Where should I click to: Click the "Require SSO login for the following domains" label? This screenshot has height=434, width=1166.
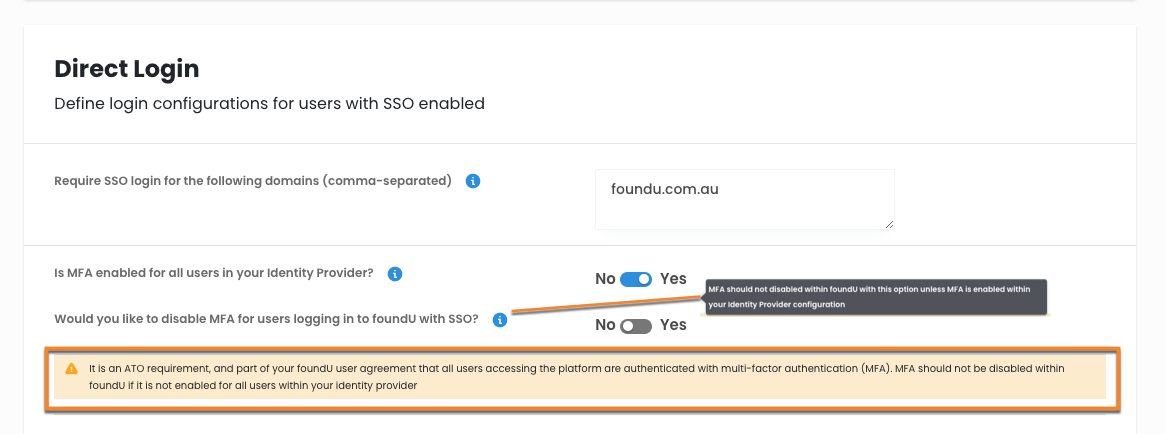pos(253,181)
